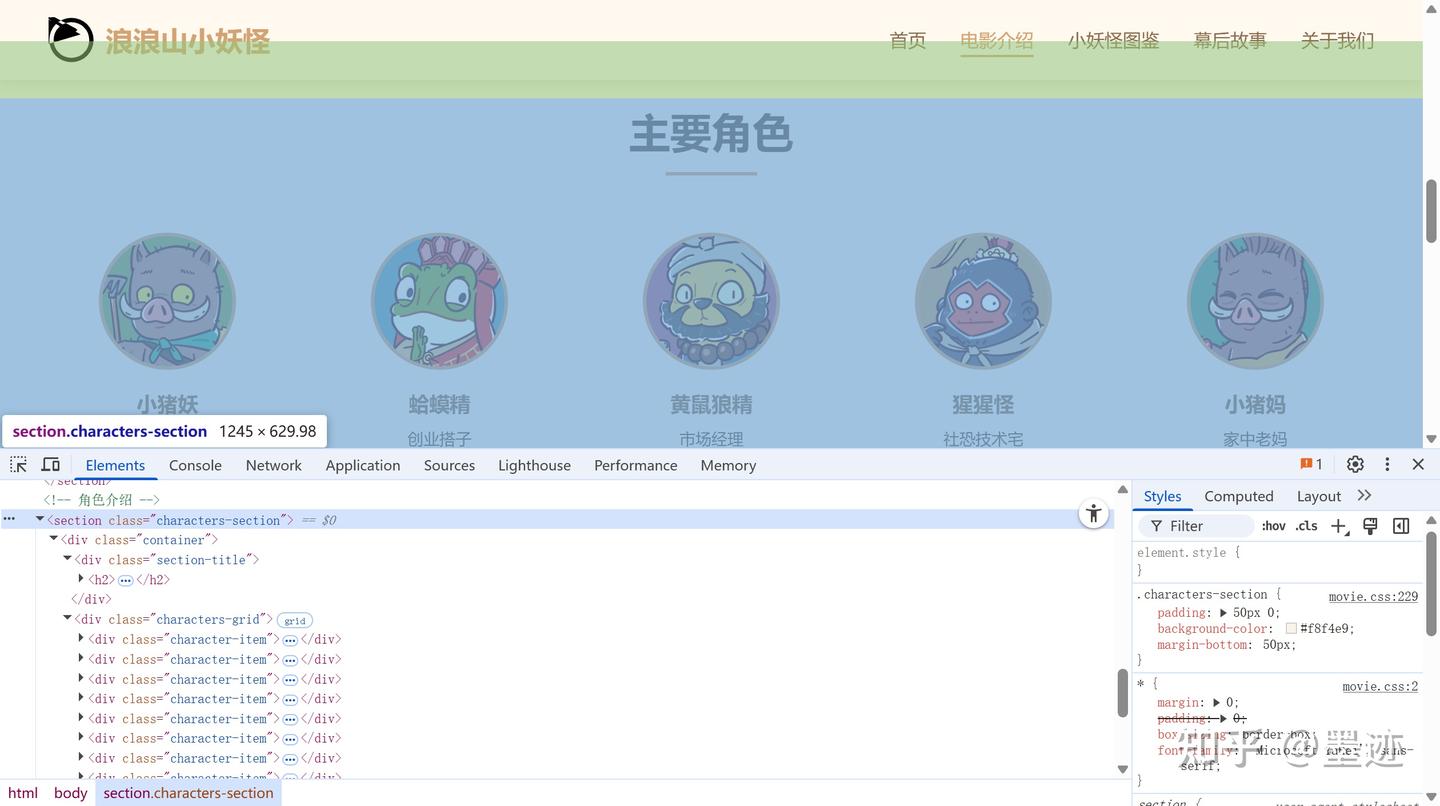This screenshot has height=806, width=1440.
Task: Show more sidebar tabs via double chevron
Action: [1364, 496]
